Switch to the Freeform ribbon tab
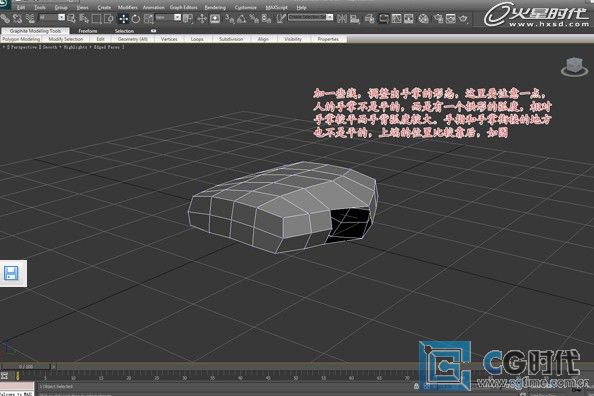This screenshot has height=396, width=594. (x=88, y=31)
